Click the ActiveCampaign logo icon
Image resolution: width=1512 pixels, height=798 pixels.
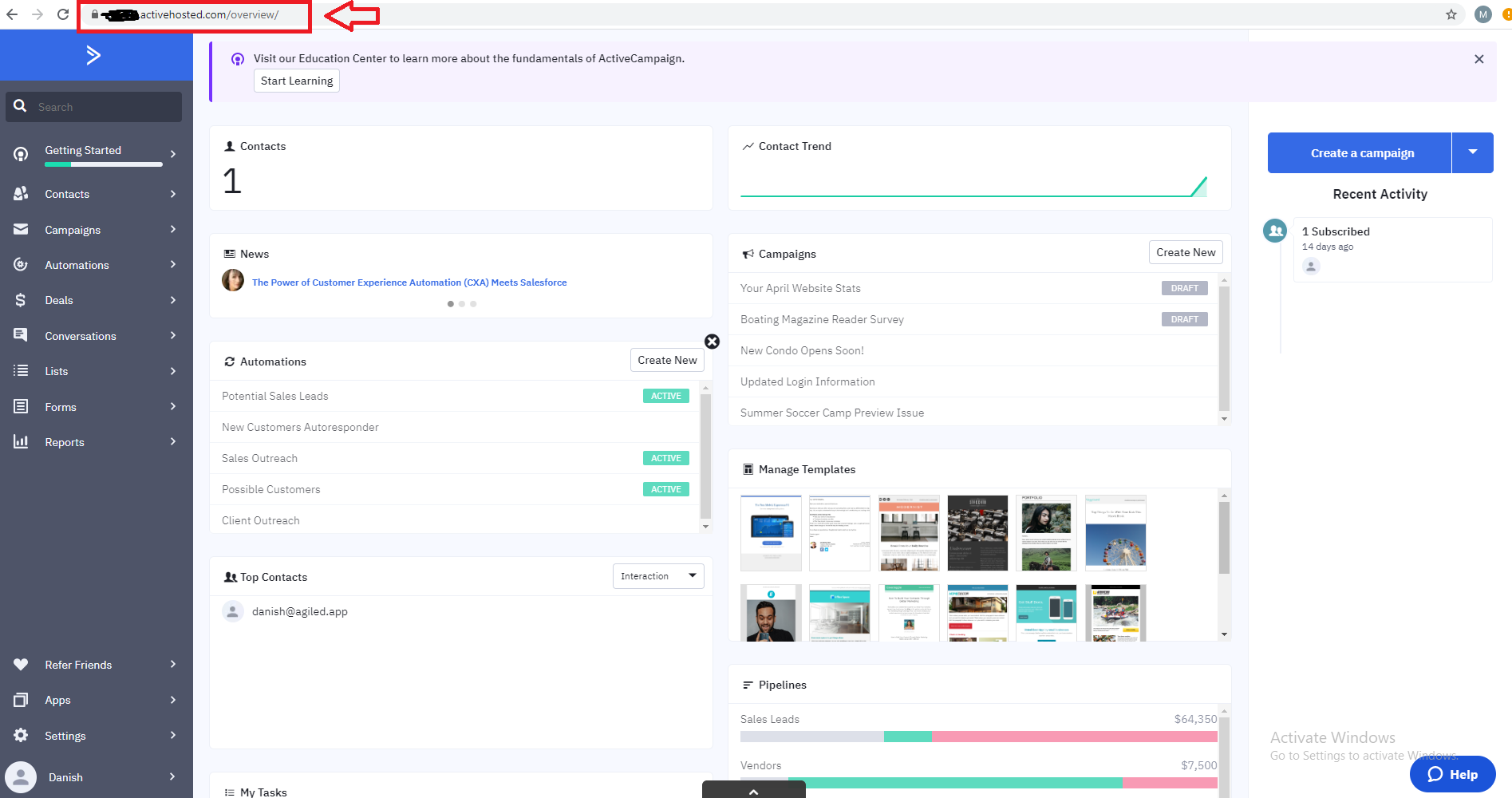pos(93,55)
